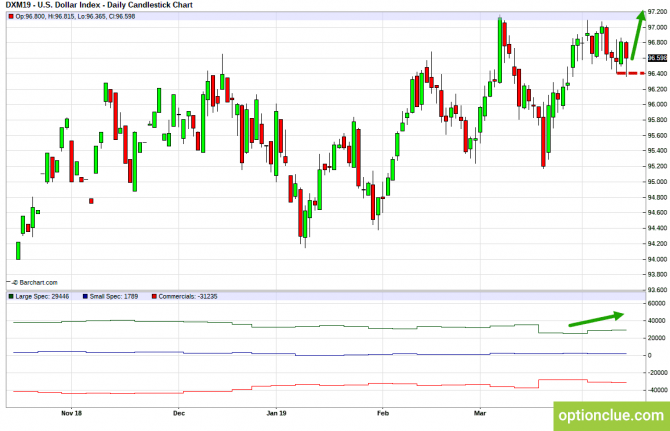Click the 20000 positions axis label
This screenshot has width=670, height=431.
(656, 338)
